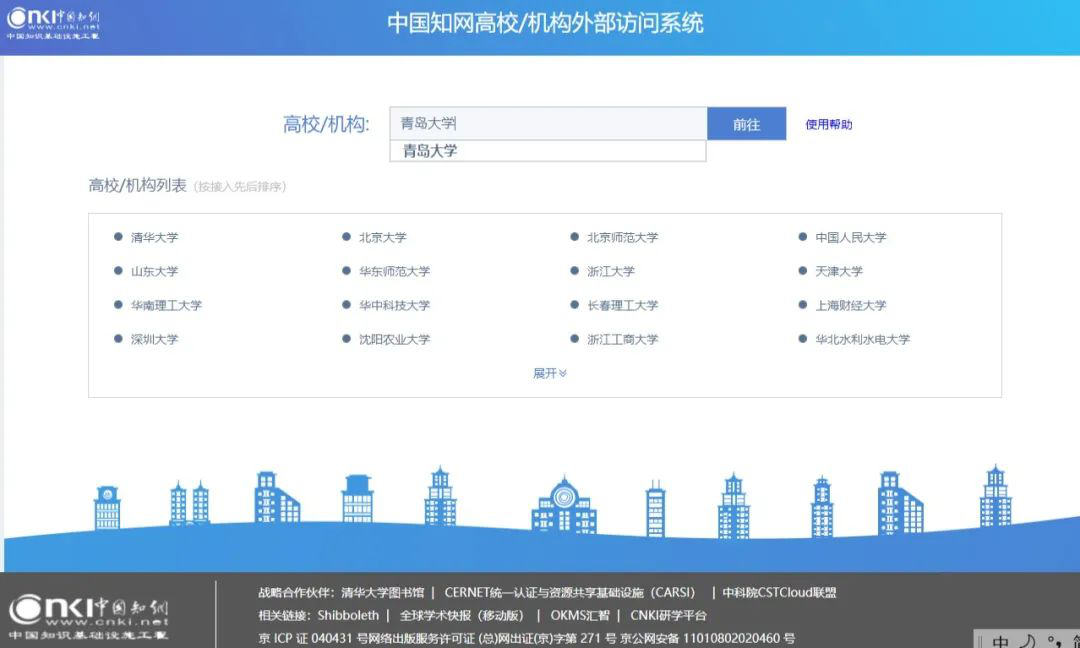The height and width of the screenshot is (648, 1080).
Task: Select 青岛大学 autocomplete suggestion
Action: (x=548, y=151)
